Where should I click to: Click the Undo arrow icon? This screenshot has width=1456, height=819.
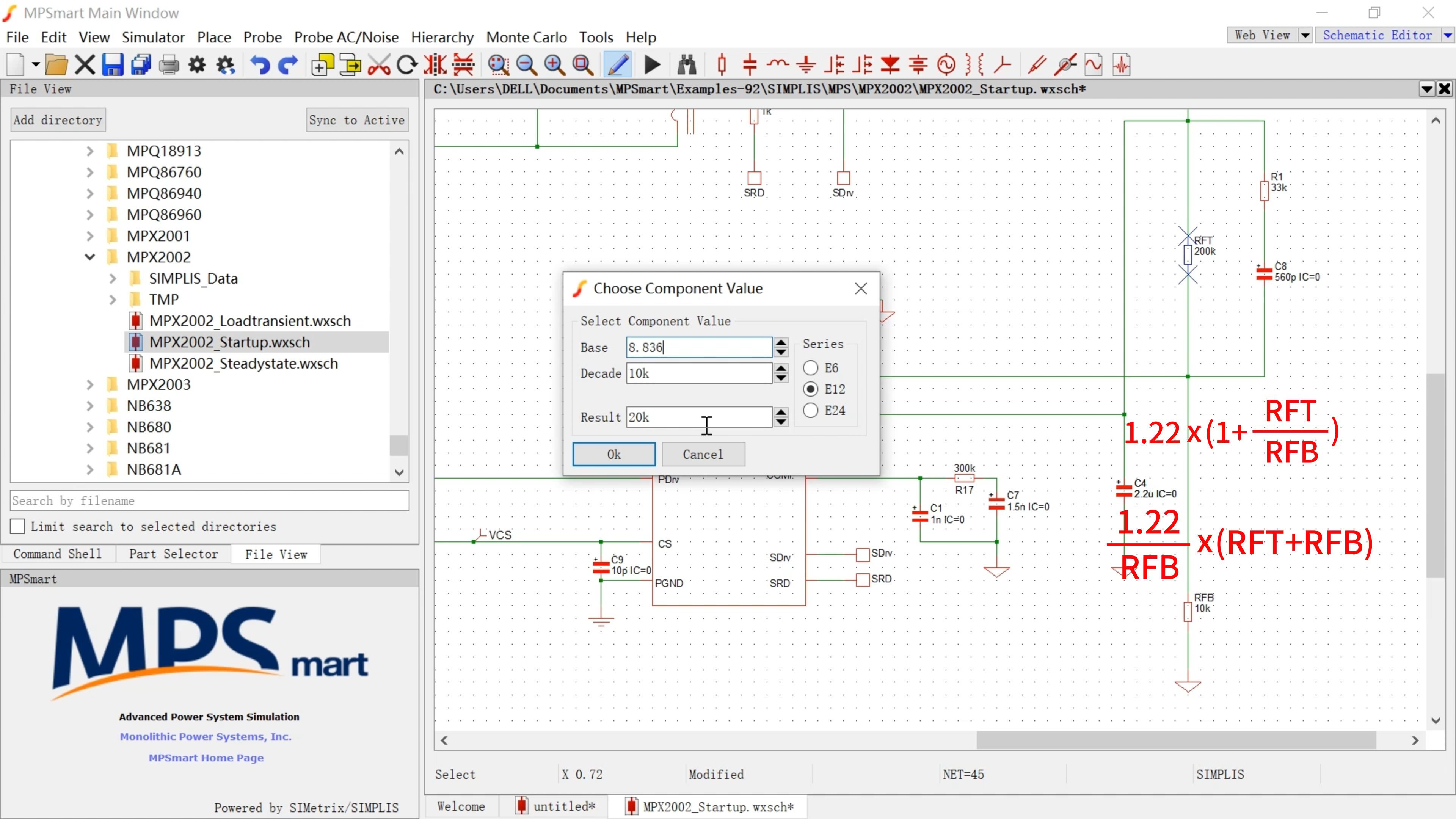(x=259, y=65)
